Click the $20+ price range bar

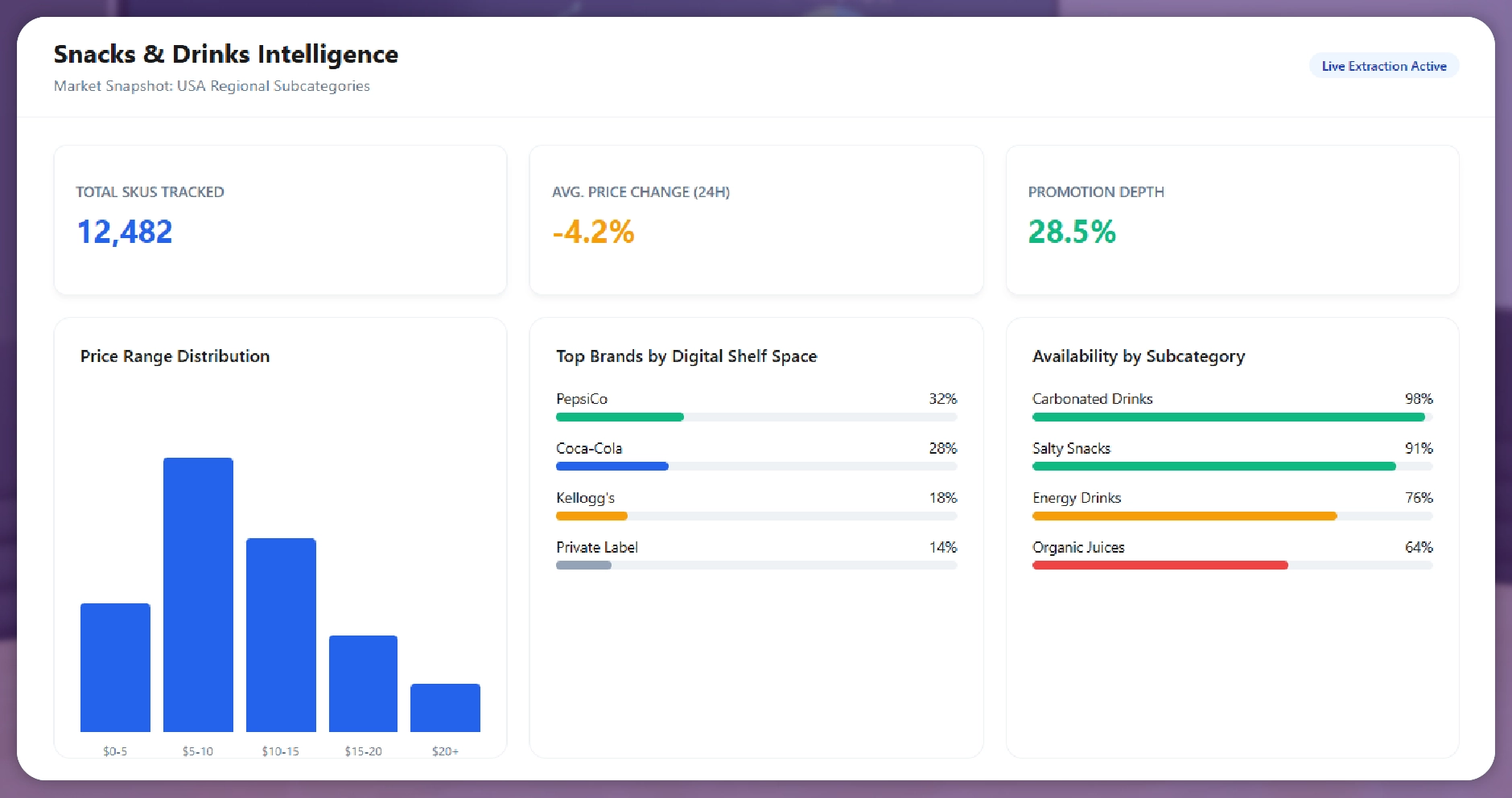click(x=445, y=707)
